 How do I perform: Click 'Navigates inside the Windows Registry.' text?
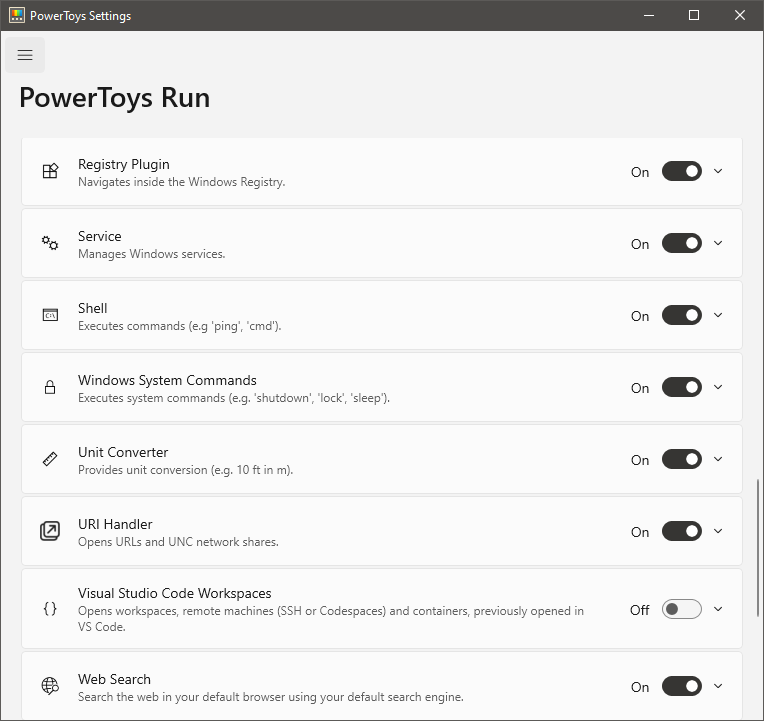pos(182,182)
